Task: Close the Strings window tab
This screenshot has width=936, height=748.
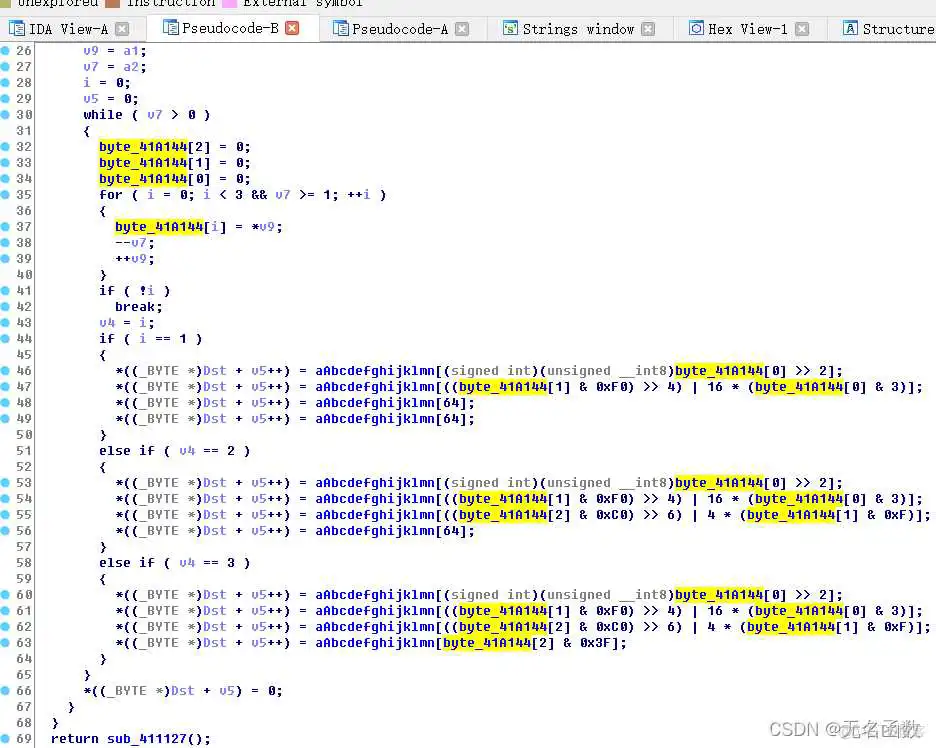Action: click(648, 29)
